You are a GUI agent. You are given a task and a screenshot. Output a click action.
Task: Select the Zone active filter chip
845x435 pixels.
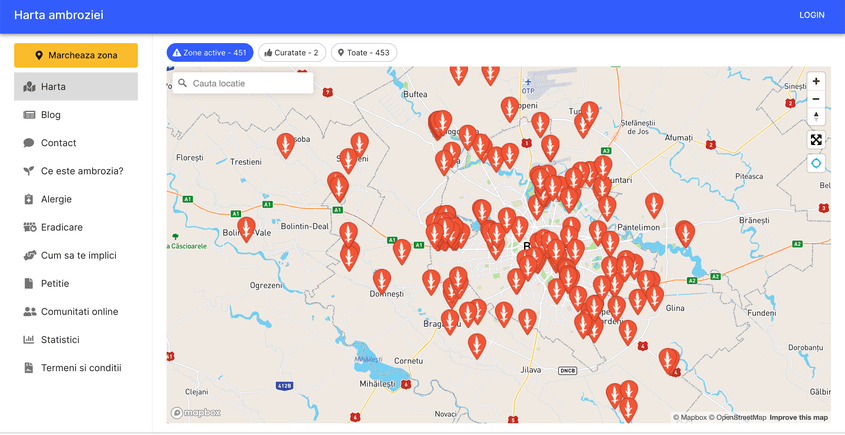coord(210,52)
